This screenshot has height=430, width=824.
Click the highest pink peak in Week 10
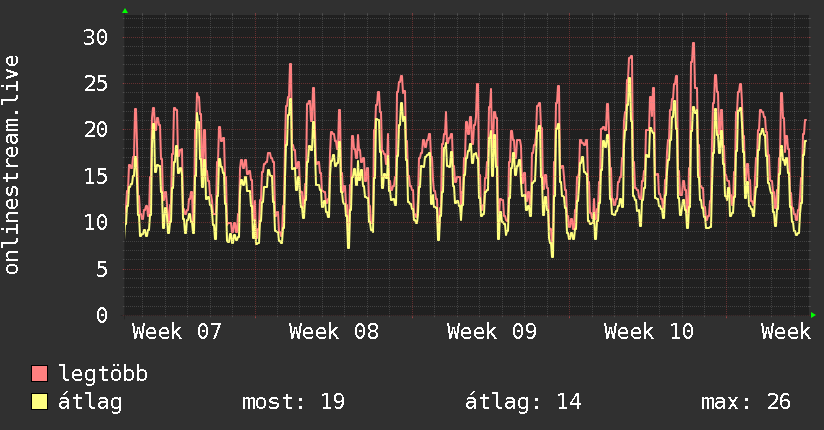pos(693,44)
